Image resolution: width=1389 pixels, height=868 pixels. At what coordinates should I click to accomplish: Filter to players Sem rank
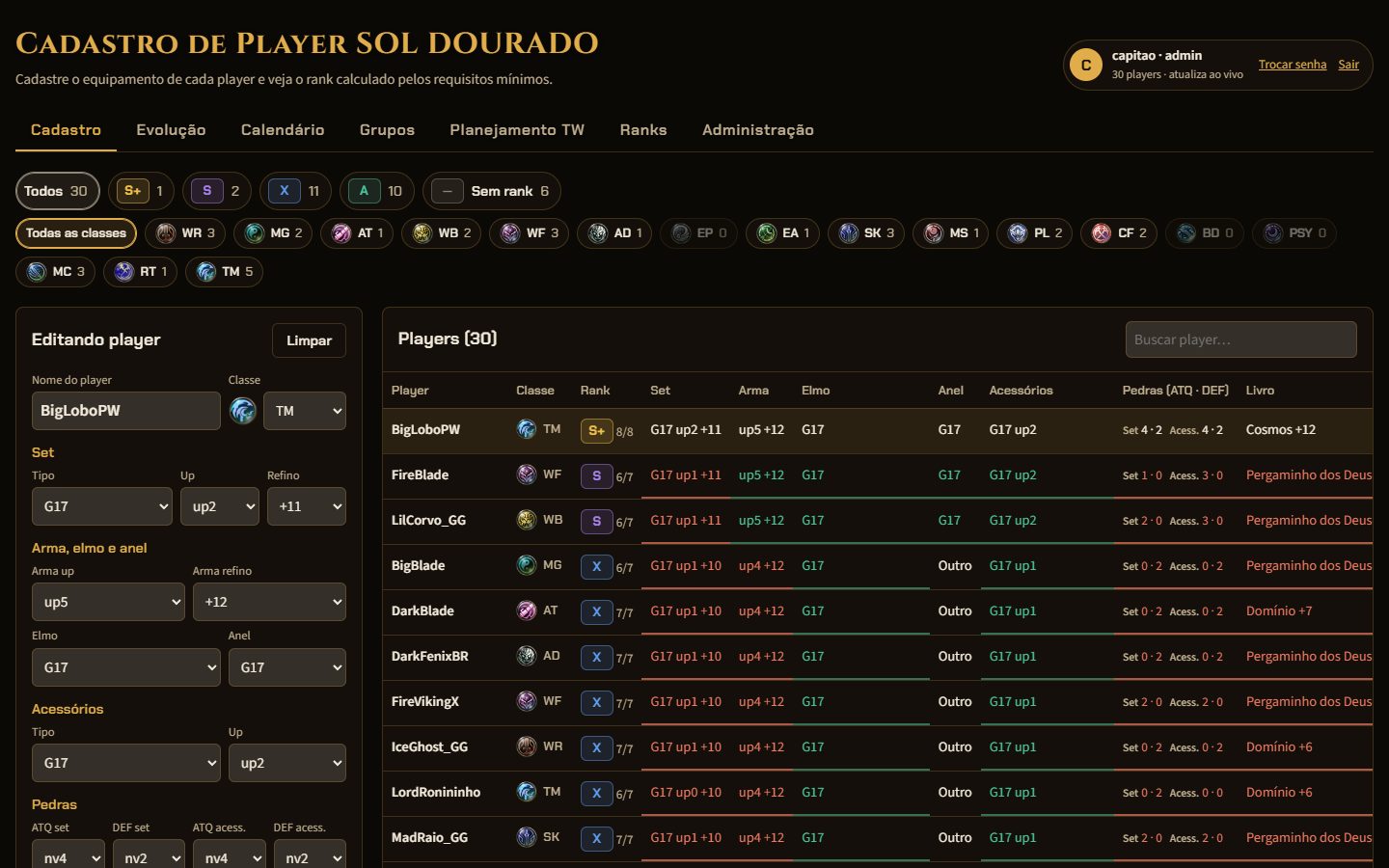[x=492, y=191]
